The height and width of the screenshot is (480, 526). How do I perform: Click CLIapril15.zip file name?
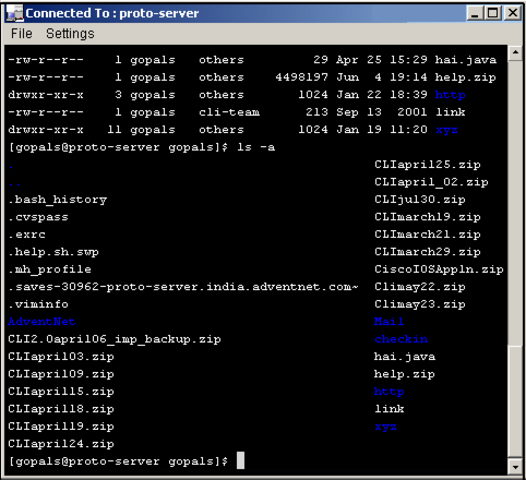pos(61,392)
